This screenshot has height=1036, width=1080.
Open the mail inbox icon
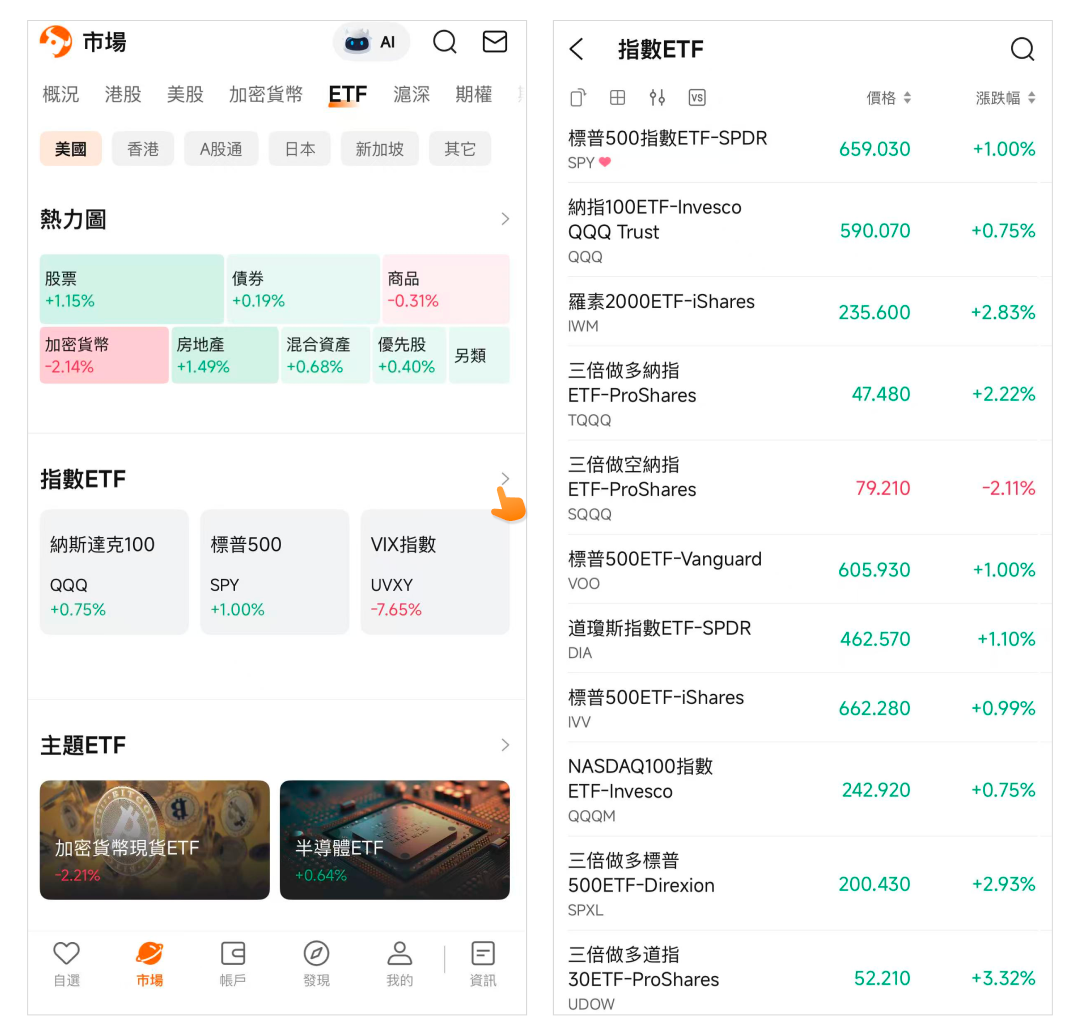point(495,42)
